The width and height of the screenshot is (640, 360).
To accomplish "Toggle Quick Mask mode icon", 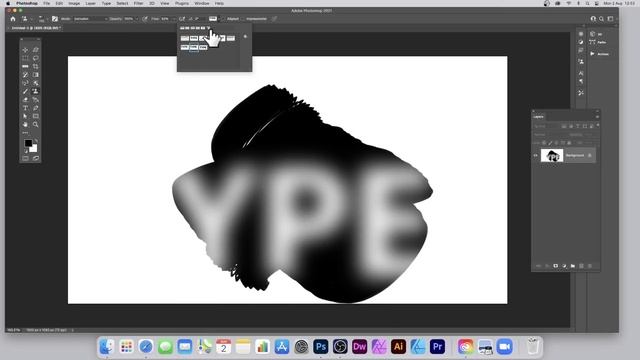I will [x=25, y=158].
